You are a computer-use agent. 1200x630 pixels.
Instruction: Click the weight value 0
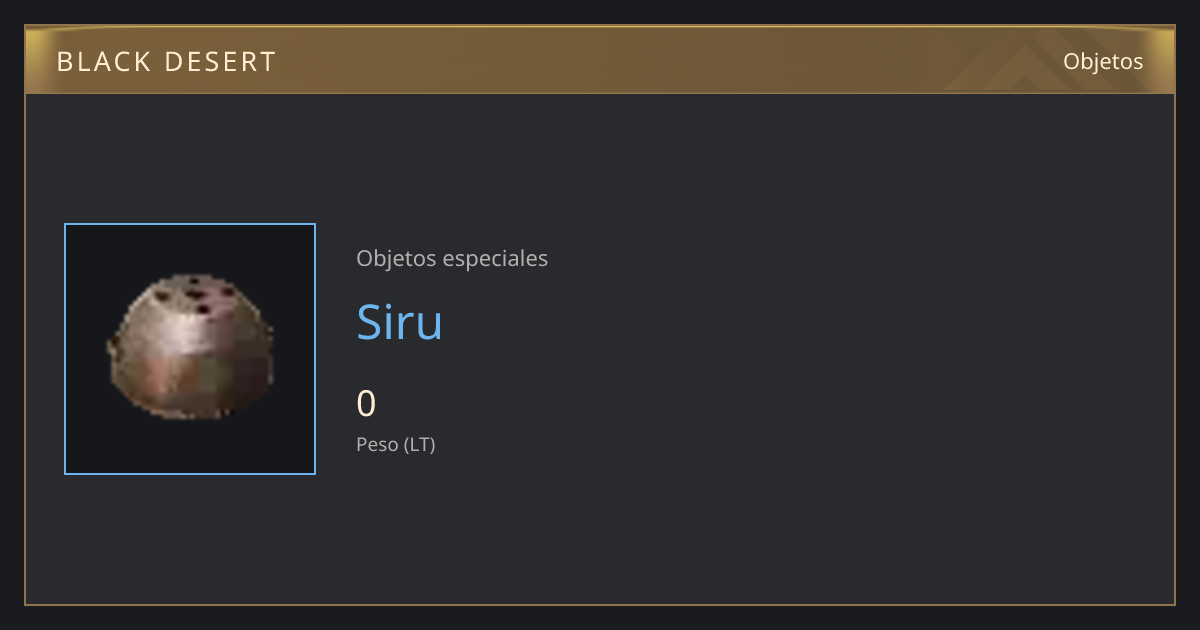coord(366,403)
